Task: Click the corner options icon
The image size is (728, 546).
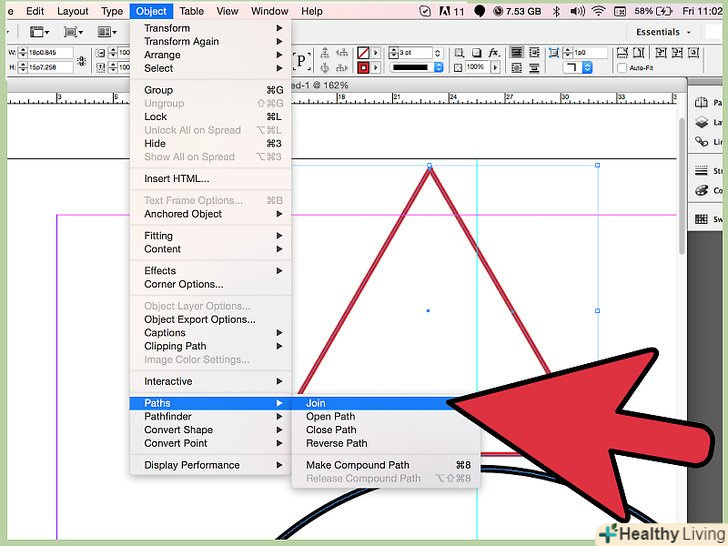Action: pyautogui.click(x=553, y=53)
